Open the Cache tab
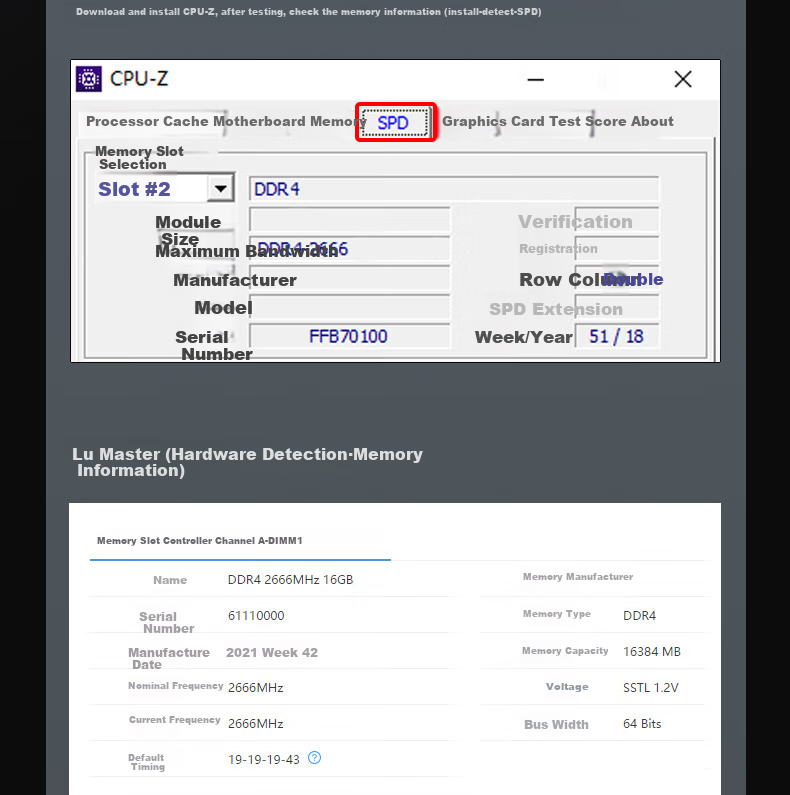The height and width of the screenshot is (795, 790). (x=186, y=121)
